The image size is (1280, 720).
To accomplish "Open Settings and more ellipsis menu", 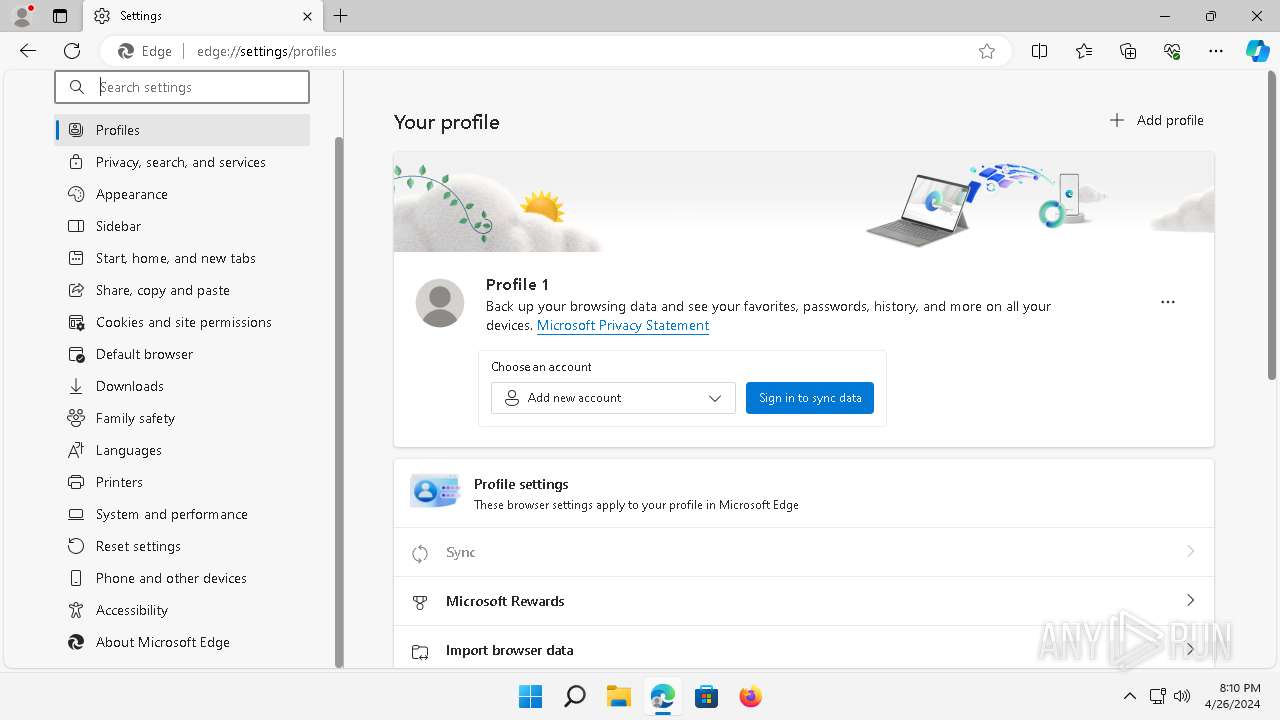I will click(1216, 51).
